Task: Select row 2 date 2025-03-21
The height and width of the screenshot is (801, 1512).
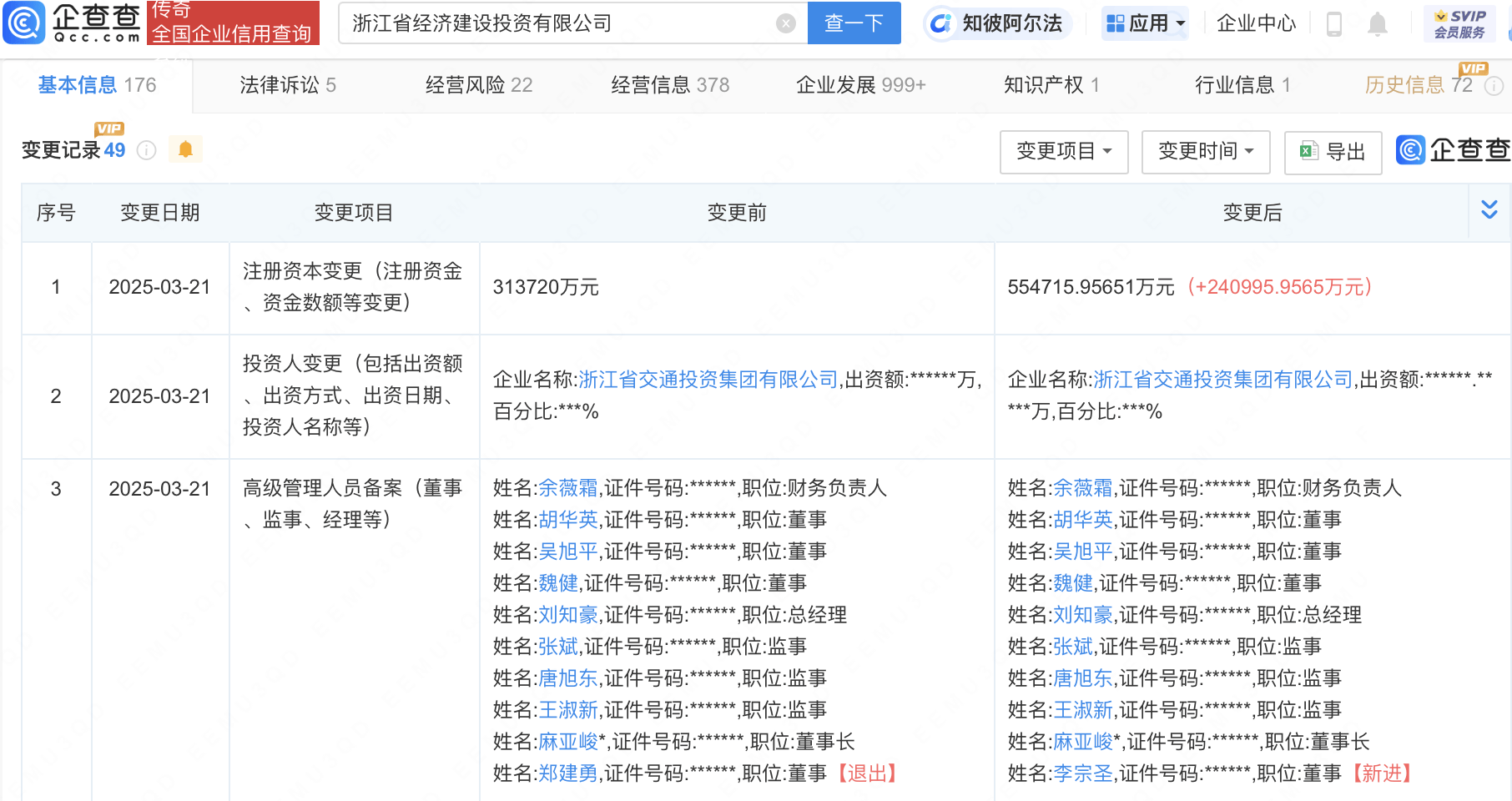Action: [x=159, y=396]
